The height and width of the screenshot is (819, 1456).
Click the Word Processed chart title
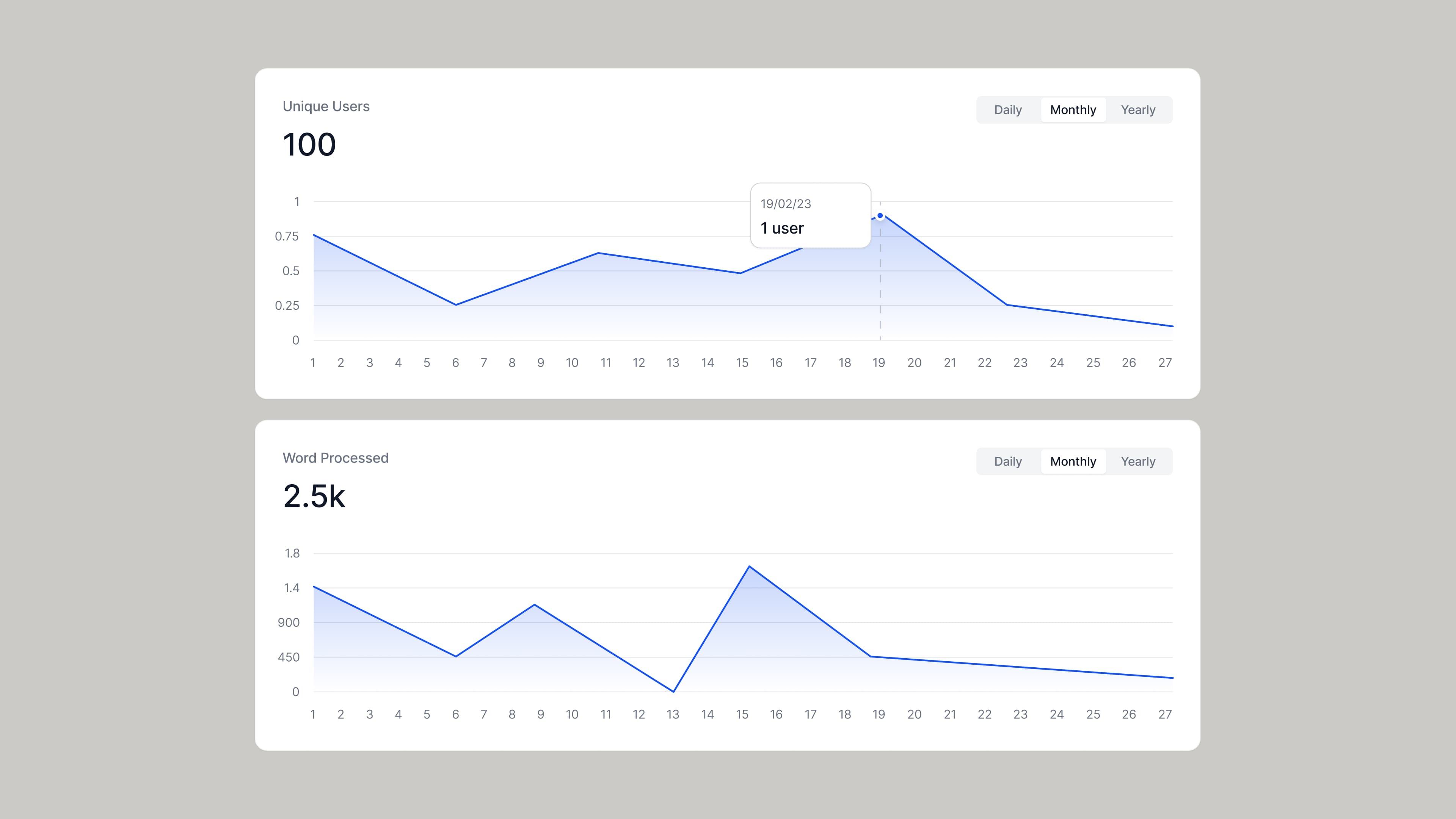(336, 458)
